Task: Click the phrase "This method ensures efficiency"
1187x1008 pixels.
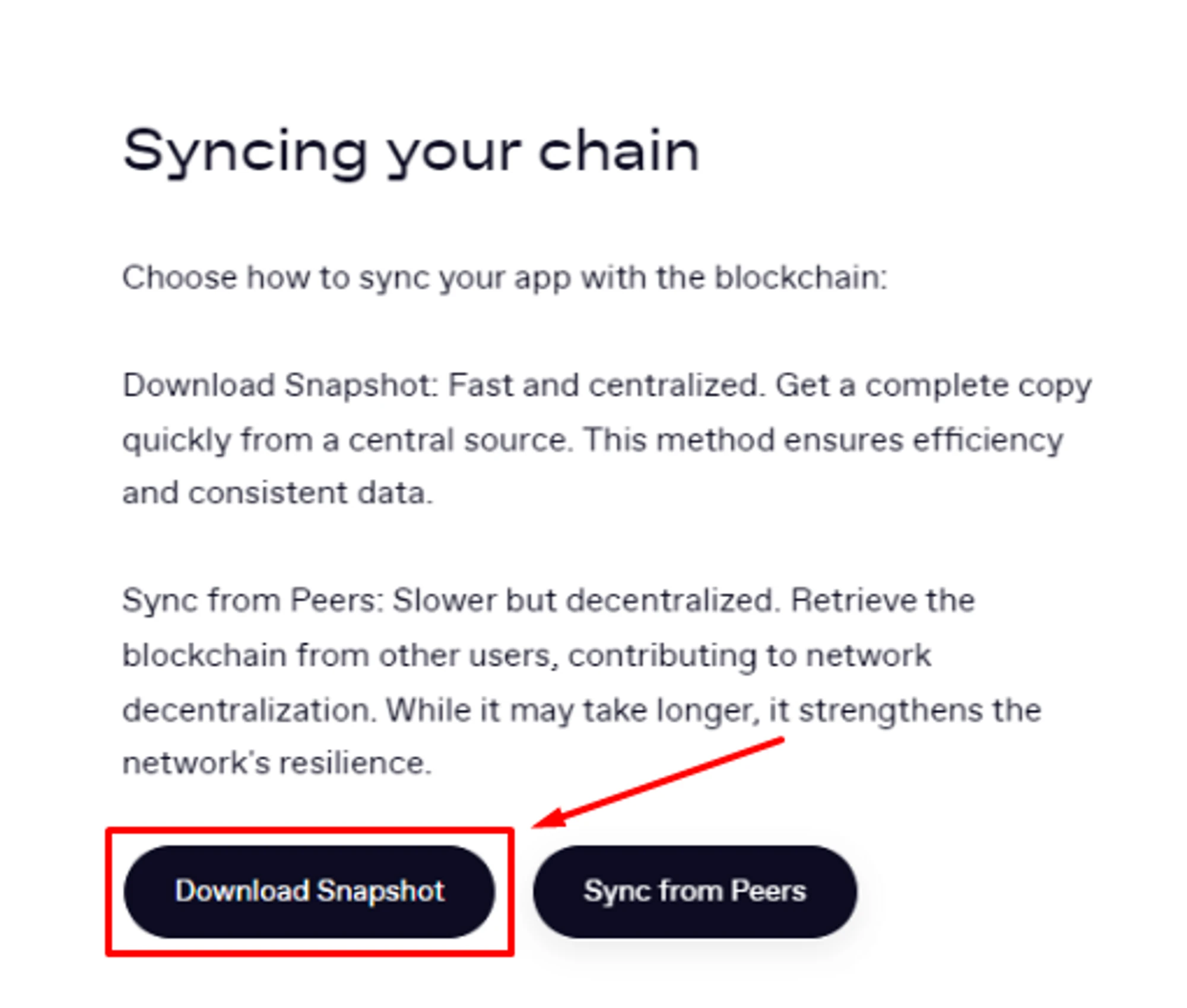Action: pyautogui.click(x=823, y=440)
